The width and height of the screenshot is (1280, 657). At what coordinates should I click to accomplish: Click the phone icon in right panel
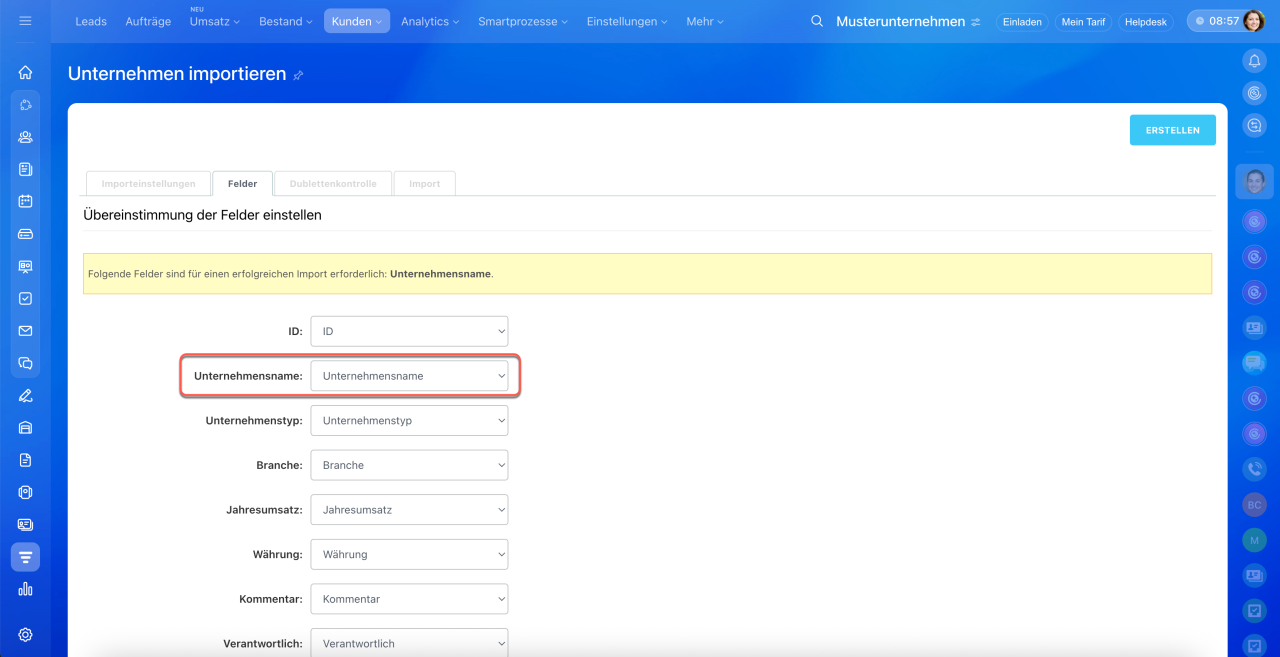1254,468
